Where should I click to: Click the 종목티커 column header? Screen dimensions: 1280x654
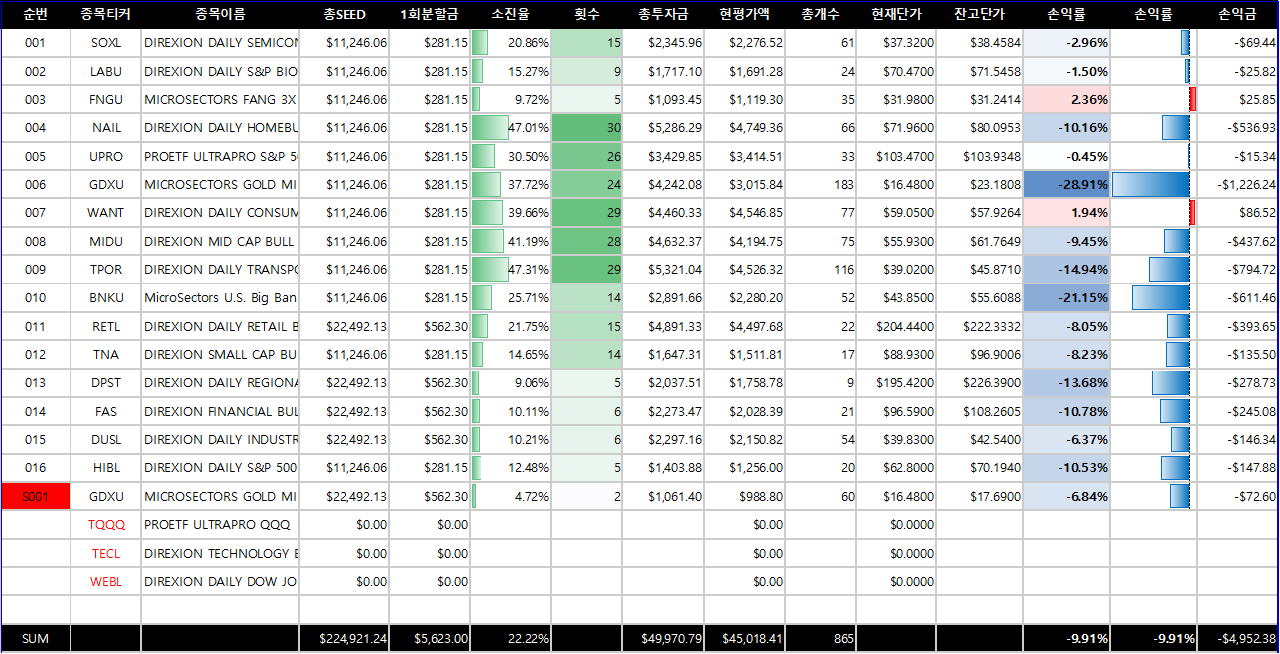tap(106, 14)
